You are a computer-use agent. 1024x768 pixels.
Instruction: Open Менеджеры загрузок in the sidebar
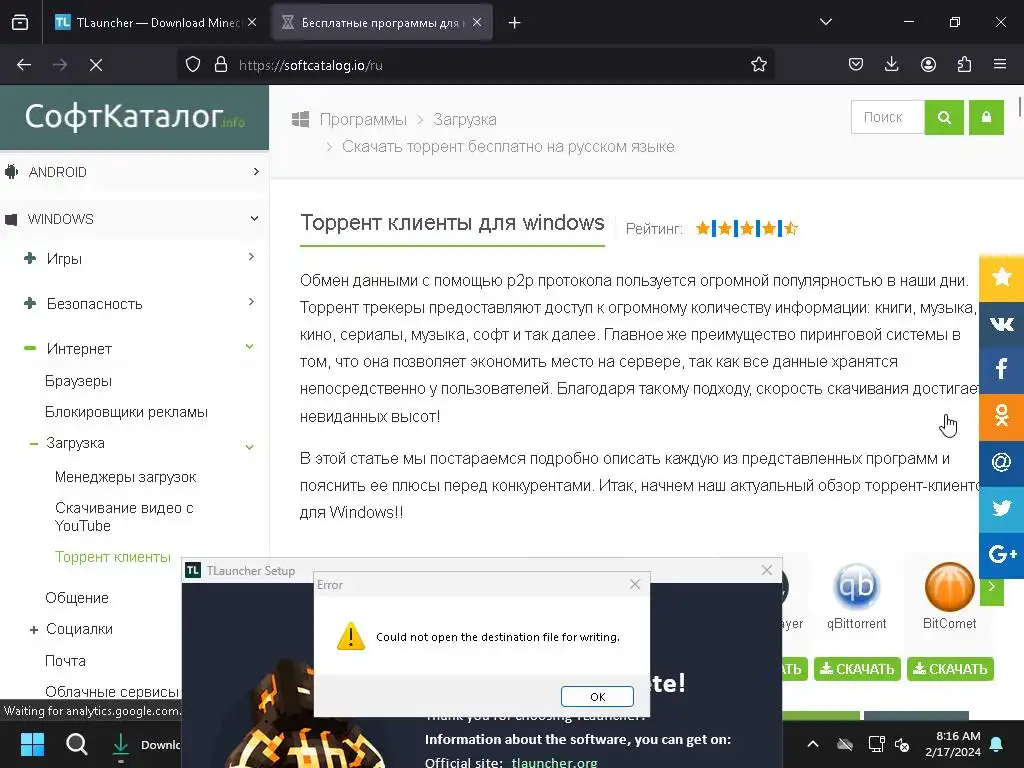coord(125,477)
